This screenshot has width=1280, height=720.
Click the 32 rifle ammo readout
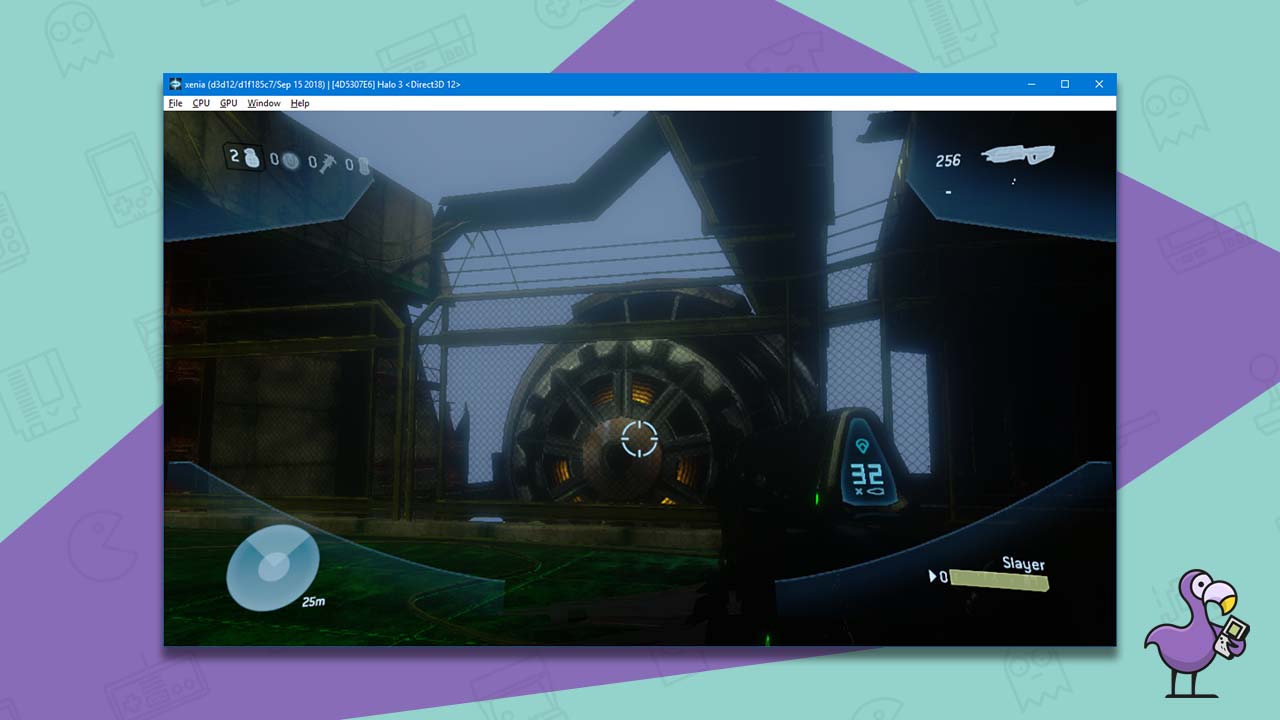coord(866,472)
